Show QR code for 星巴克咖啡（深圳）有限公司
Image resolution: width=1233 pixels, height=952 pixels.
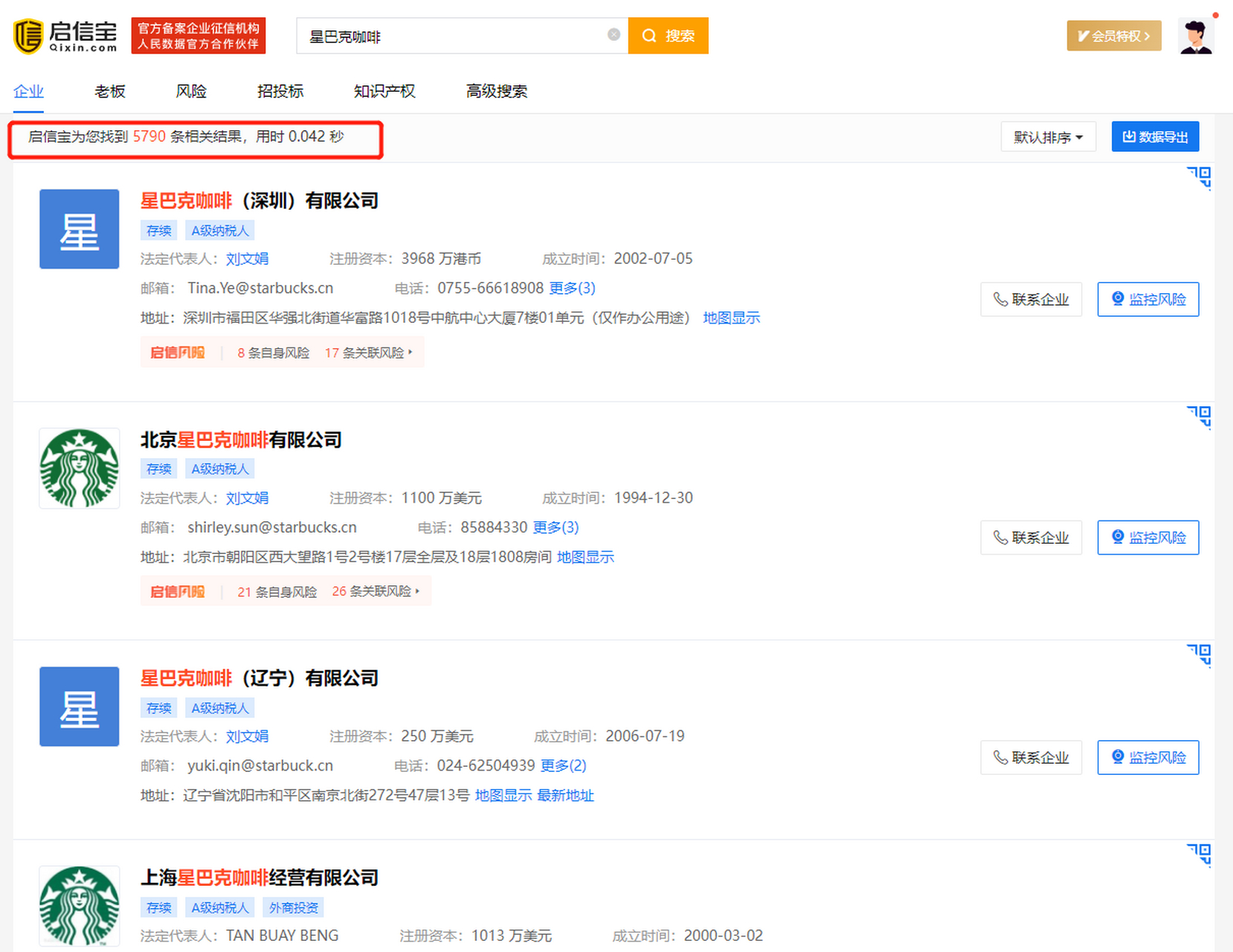tap(1199, 178)
